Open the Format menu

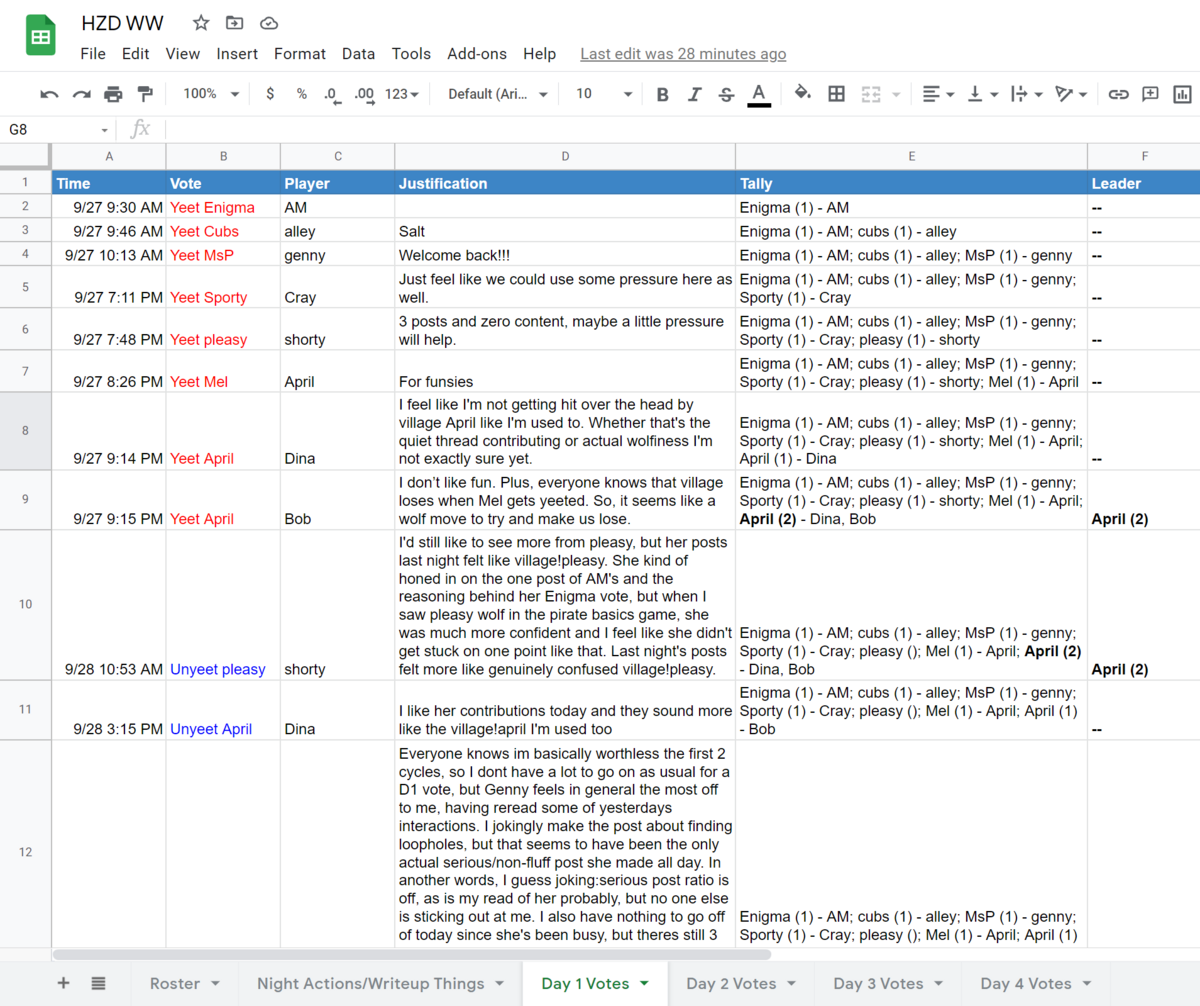pyautogui.click(x=300, y=54)
